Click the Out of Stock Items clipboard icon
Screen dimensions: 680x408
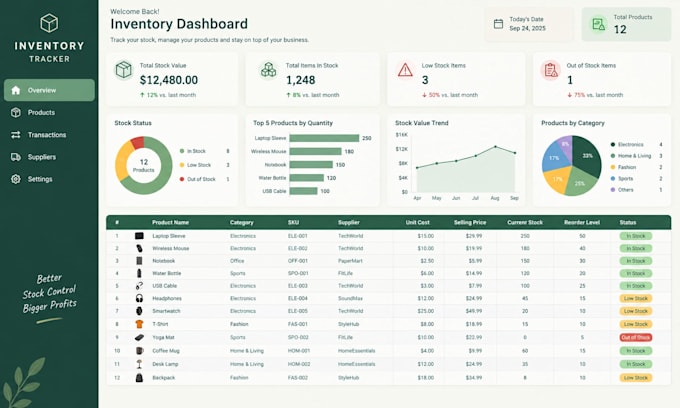coord(551,70)
